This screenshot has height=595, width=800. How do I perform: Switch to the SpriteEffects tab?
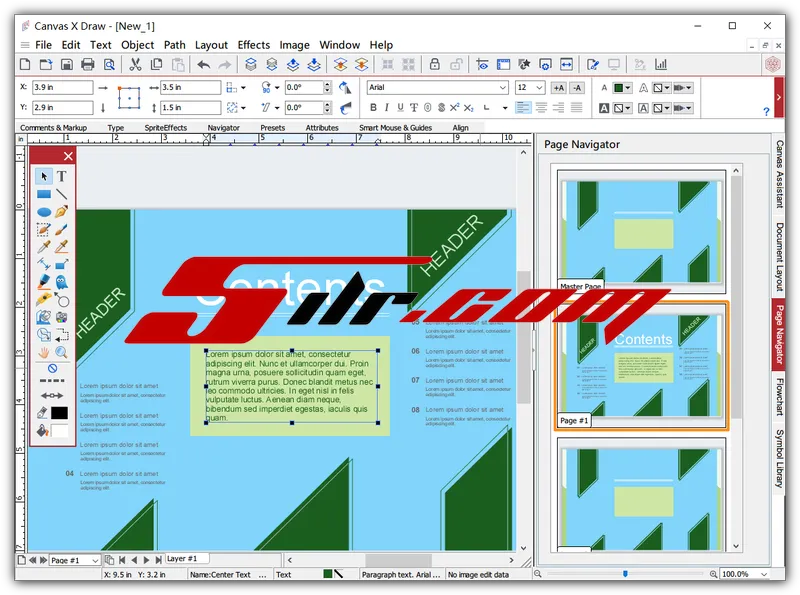point(165,128)
